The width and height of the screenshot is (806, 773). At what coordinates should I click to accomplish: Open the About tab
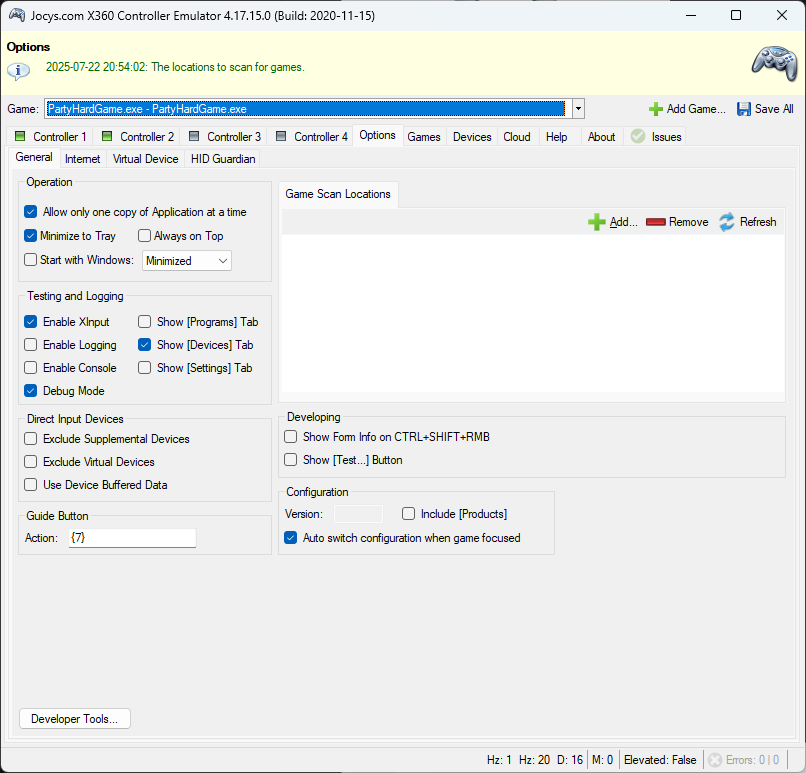(x=601, y=137)
